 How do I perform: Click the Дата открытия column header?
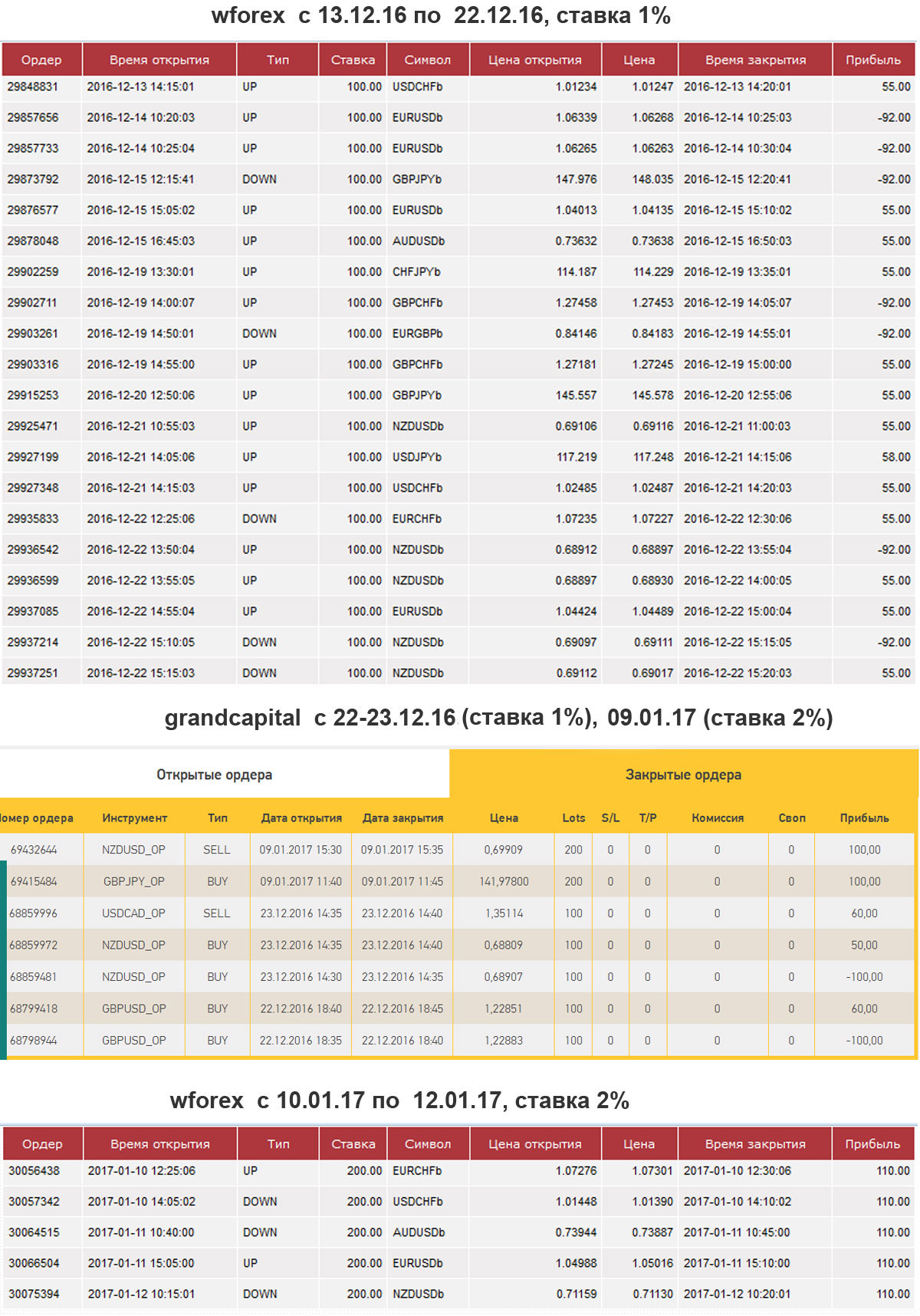tap(301, 818)
